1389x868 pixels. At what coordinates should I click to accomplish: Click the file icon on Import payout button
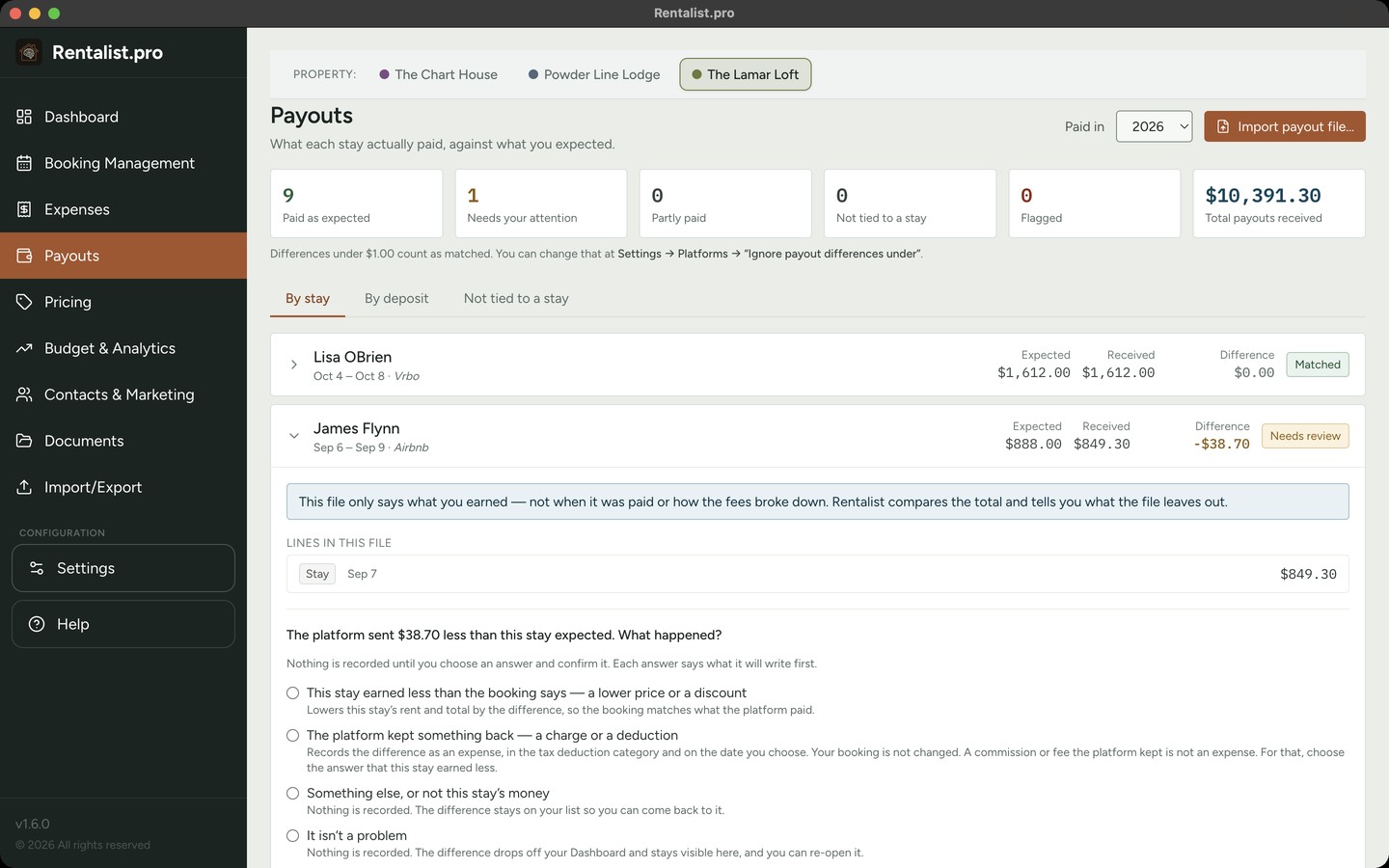pos(1223,126)
